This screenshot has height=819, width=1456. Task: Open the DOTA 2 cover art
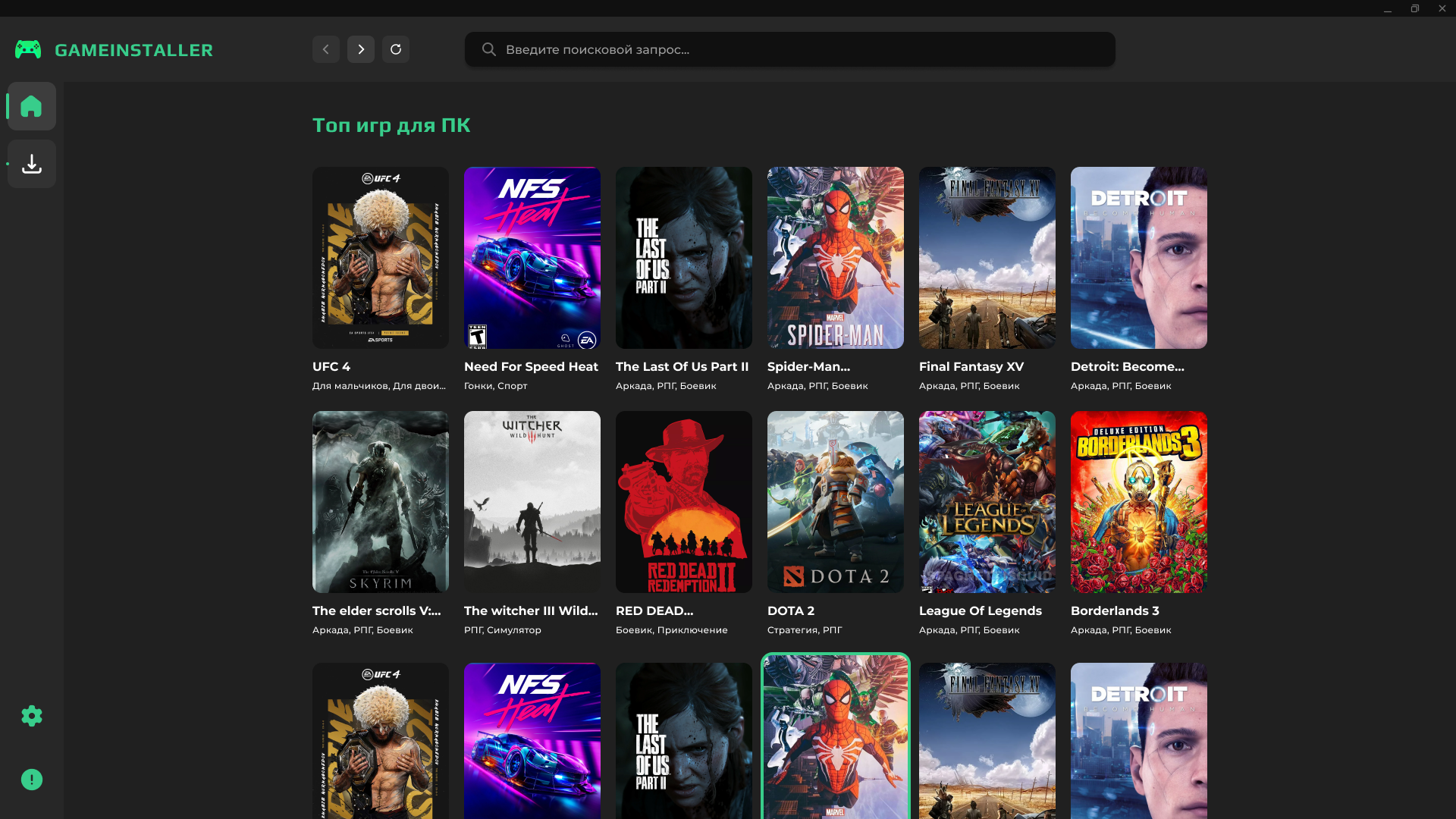click(836, 502)
